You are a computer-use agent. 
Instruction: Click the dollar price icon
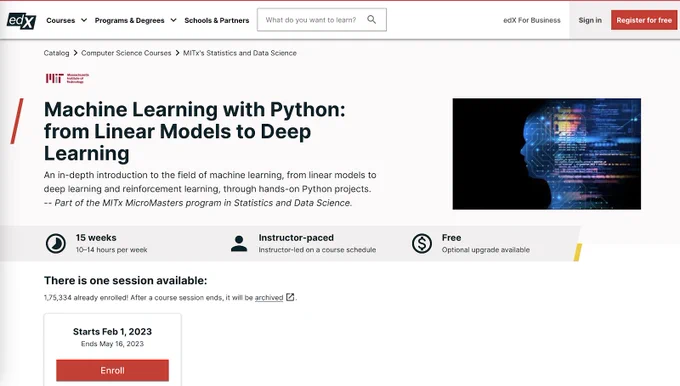pyautogui.click(x=422, y=243)
